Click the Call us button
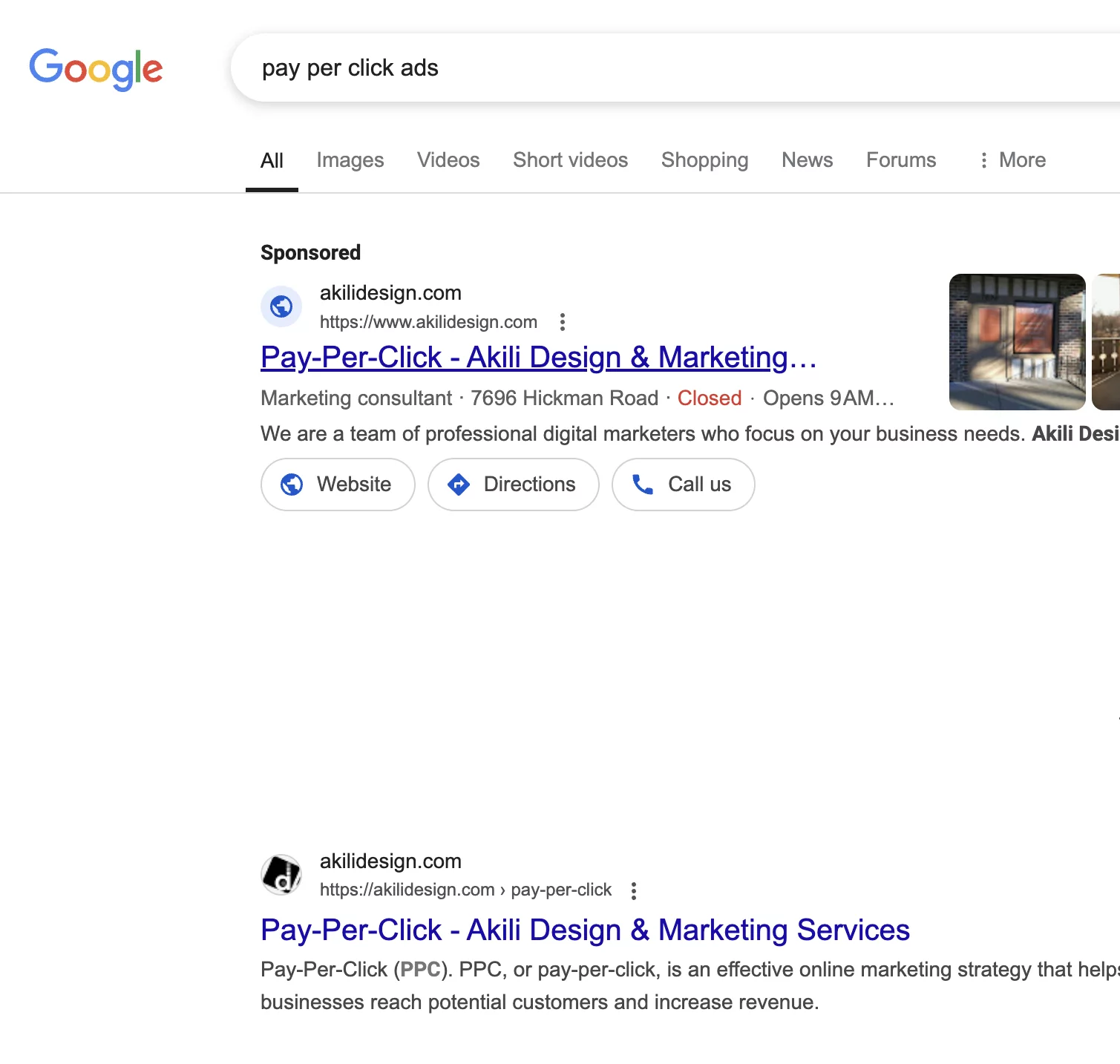This screenshot has width=1120, height=1064. pos(684,485)
